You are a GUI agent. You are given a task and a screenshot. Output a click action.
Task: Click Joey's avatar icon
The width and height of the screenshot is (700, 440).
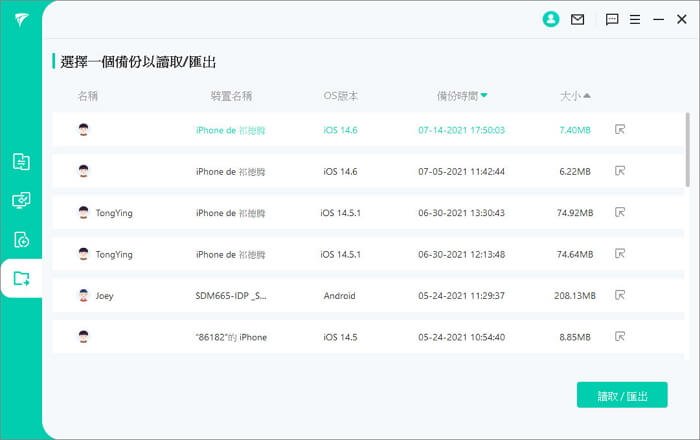click(83, 295)
